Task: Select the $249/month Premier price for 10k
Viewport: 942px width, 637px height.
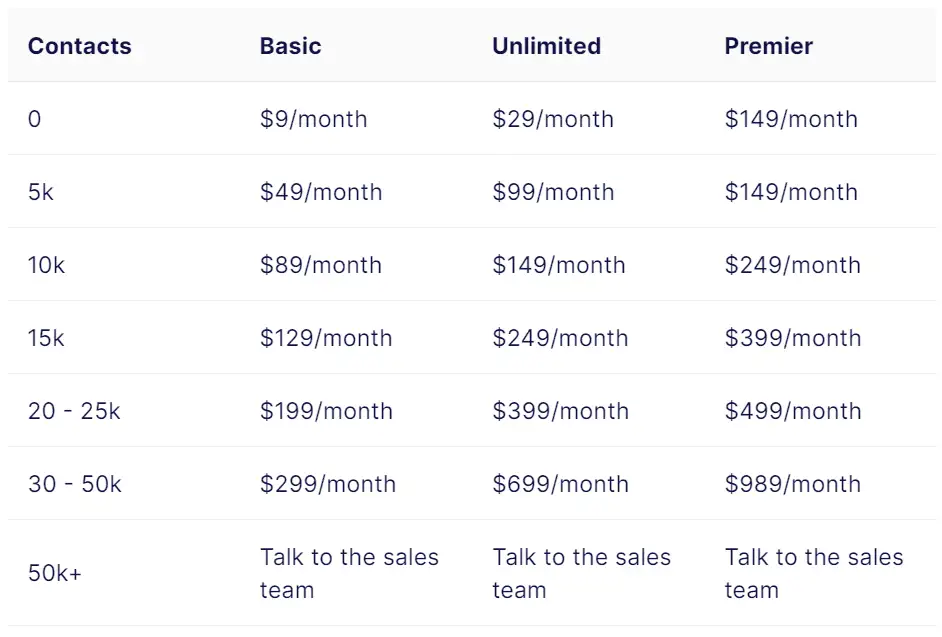Action: [792, 265]
